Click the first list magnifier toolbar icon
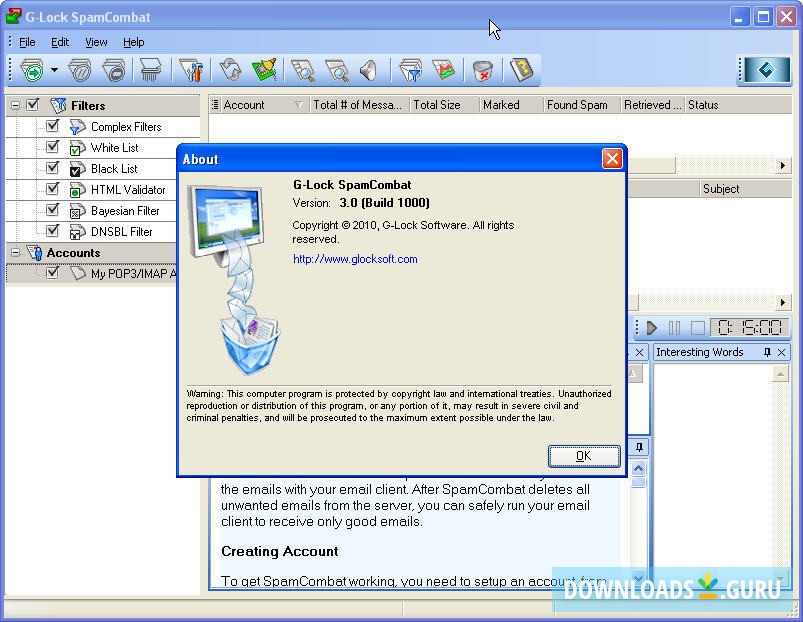The image size is (803, 622). coord(303,70)
